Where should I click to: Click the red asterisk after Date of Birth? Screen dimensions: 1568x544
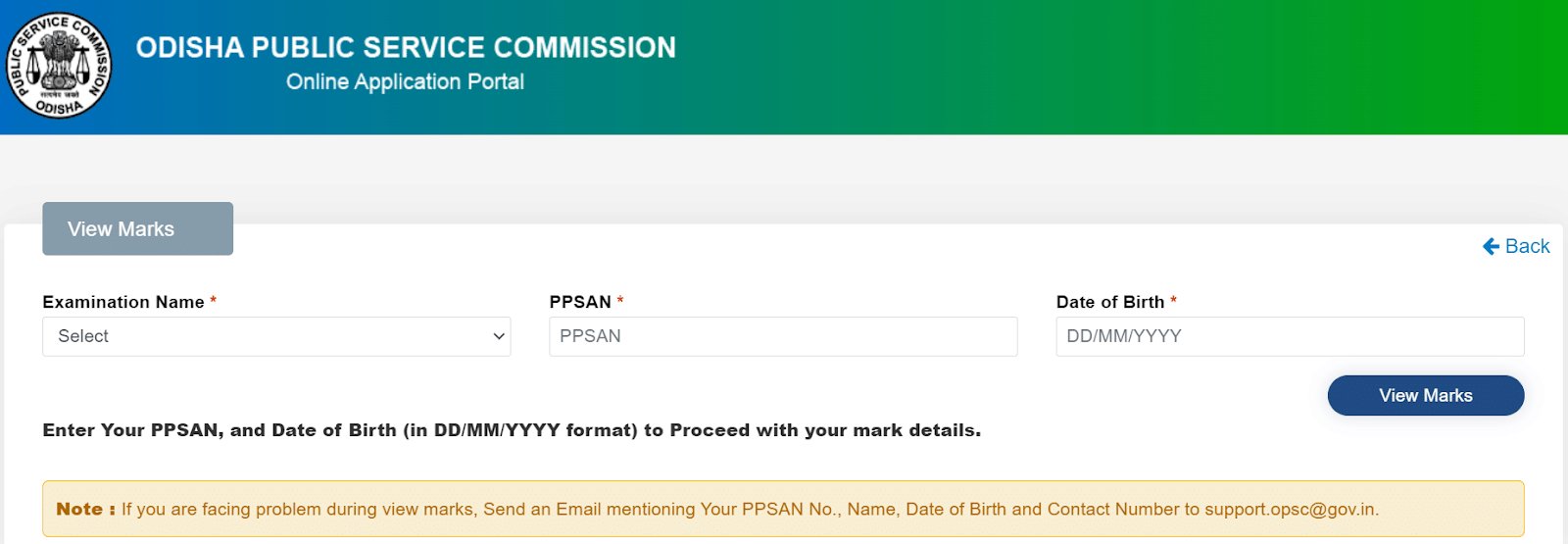pos(1173,302)
